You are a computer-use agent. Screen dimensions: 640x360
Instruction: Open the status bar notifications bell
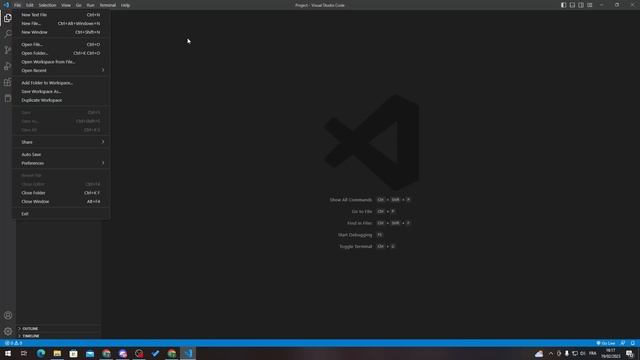point(633,343)
